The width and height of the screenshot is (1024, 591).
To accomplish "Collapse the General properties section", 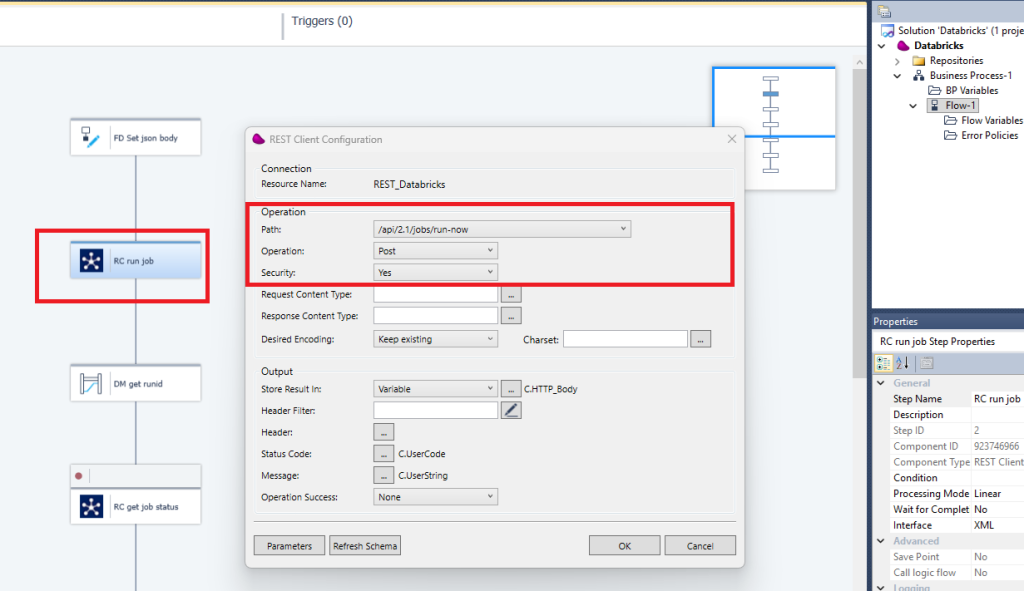I will [x=880, y=383].
